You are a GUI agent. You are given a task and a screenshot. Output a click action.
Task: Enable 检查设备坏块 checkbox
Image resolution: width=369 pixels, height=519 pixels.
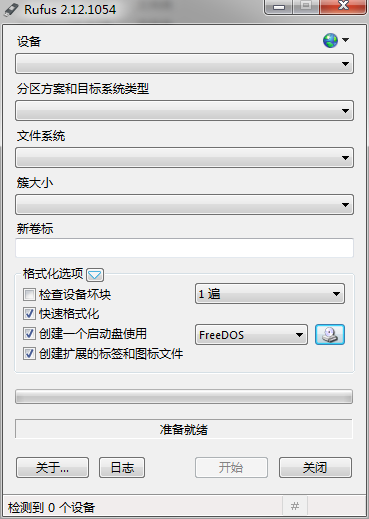tap(29, 295)
